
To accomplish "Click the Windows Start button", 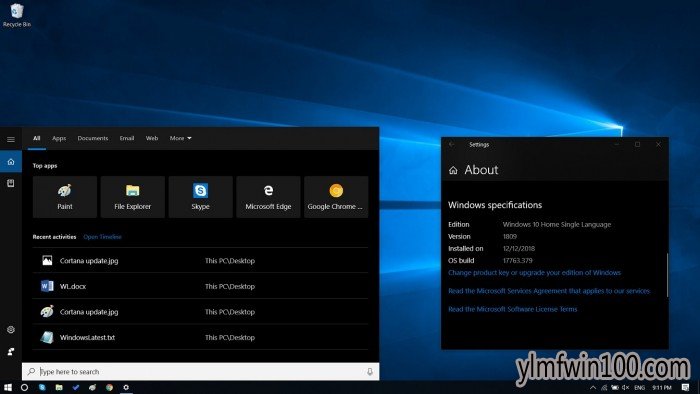I will (8, 387).
